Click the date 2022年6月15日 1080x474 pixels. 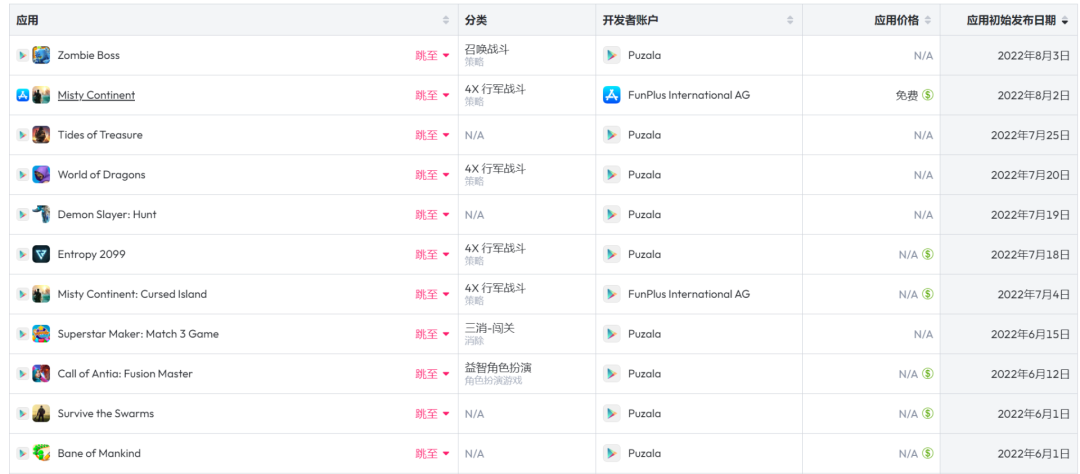point(1031,334)
